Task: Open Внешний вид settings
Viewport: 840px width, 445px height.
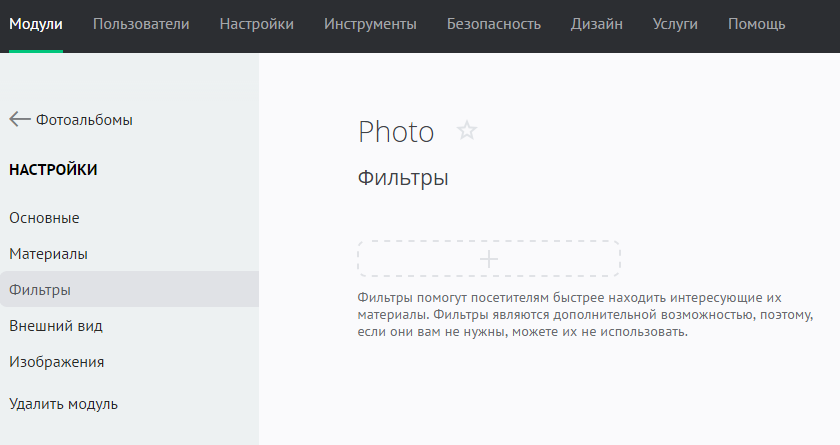Action: pyautogui.click(x=56, y=326)
